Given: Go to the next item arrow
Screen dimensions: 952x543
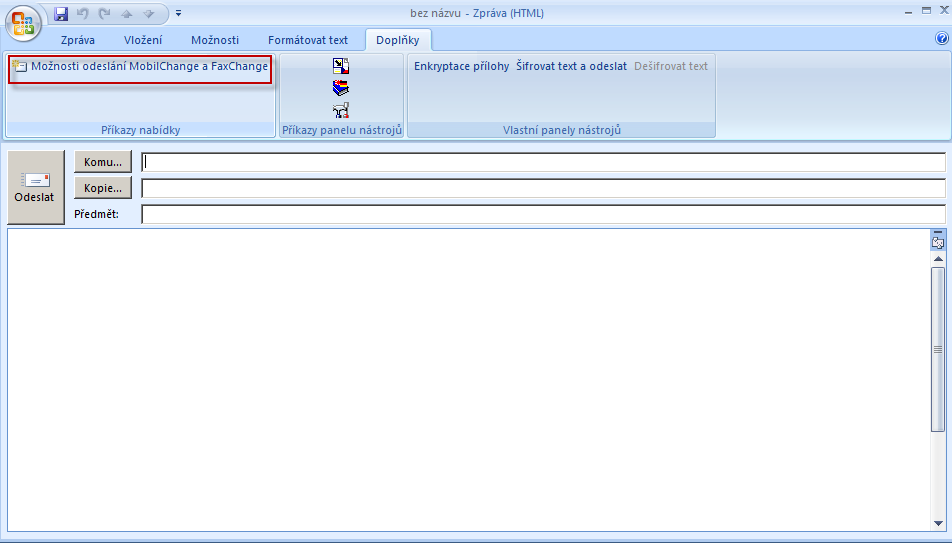Looking at the screenshot, I should (149, 13).
